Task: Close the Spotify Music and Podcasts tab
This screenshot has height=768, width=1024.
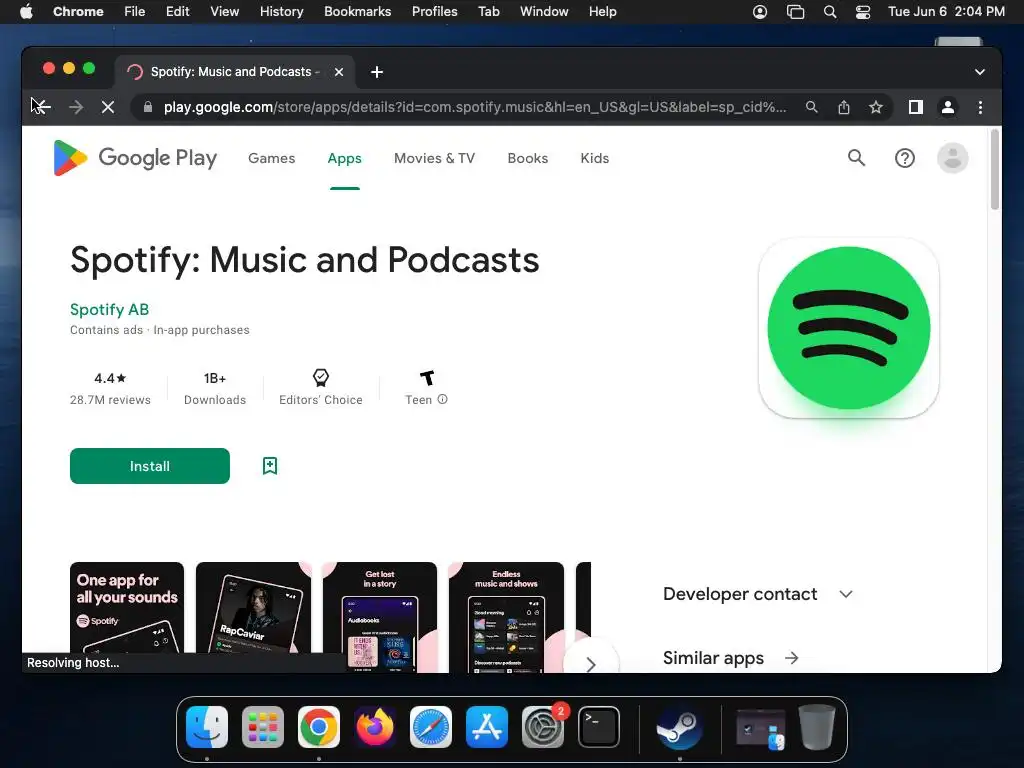Action: tap(339, 72)
